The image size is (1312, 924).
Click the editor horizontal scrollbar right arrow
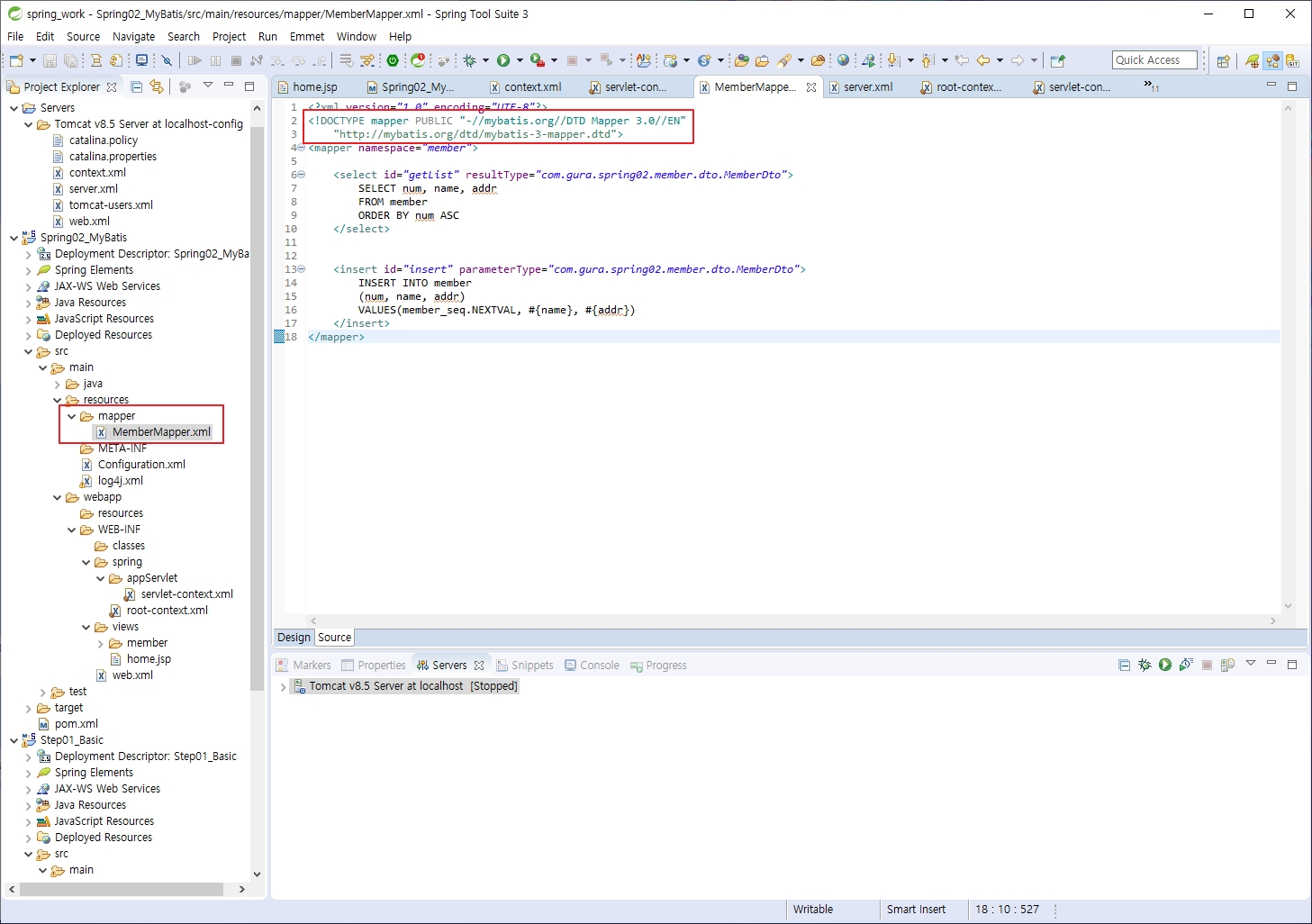1272,621
